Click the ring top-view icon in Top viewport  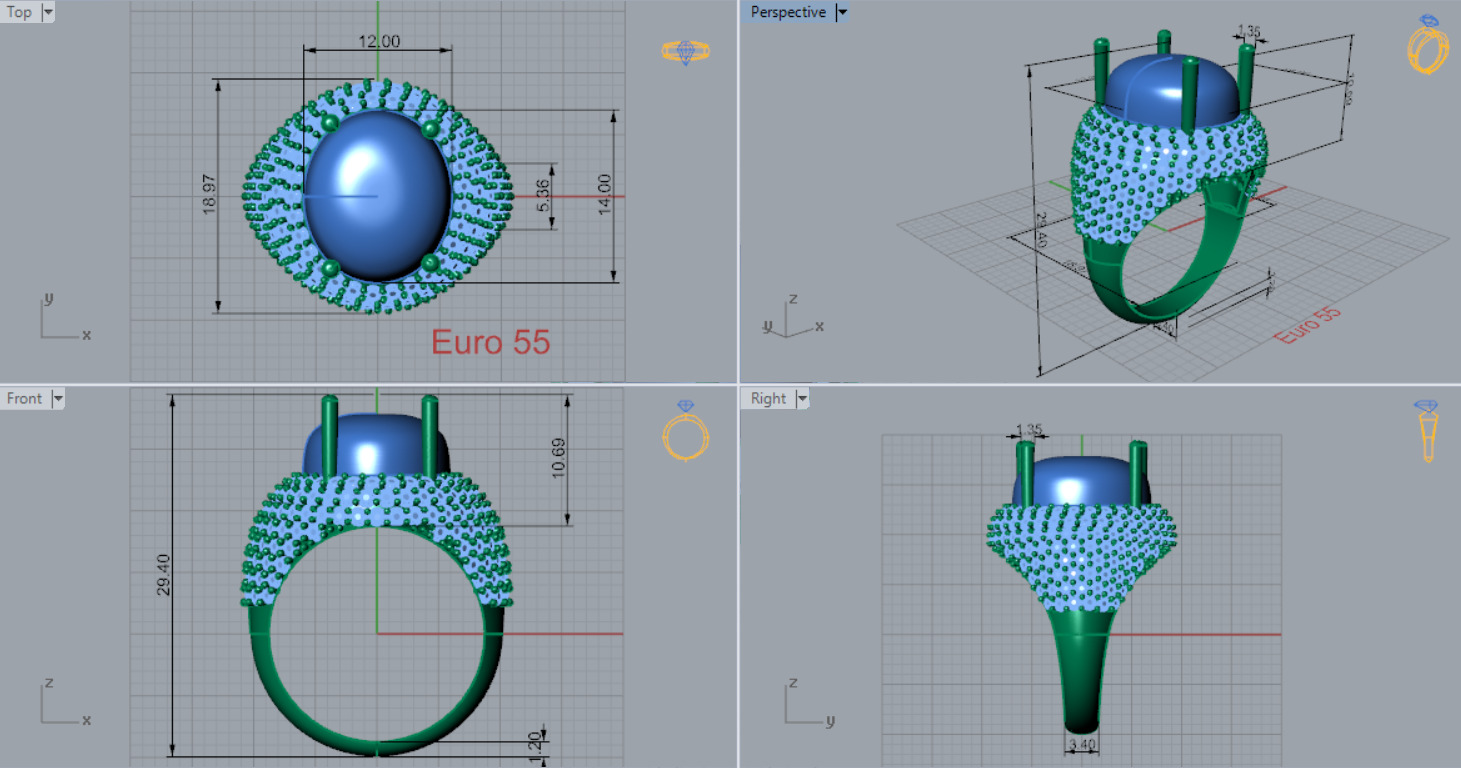pos(686,52)
